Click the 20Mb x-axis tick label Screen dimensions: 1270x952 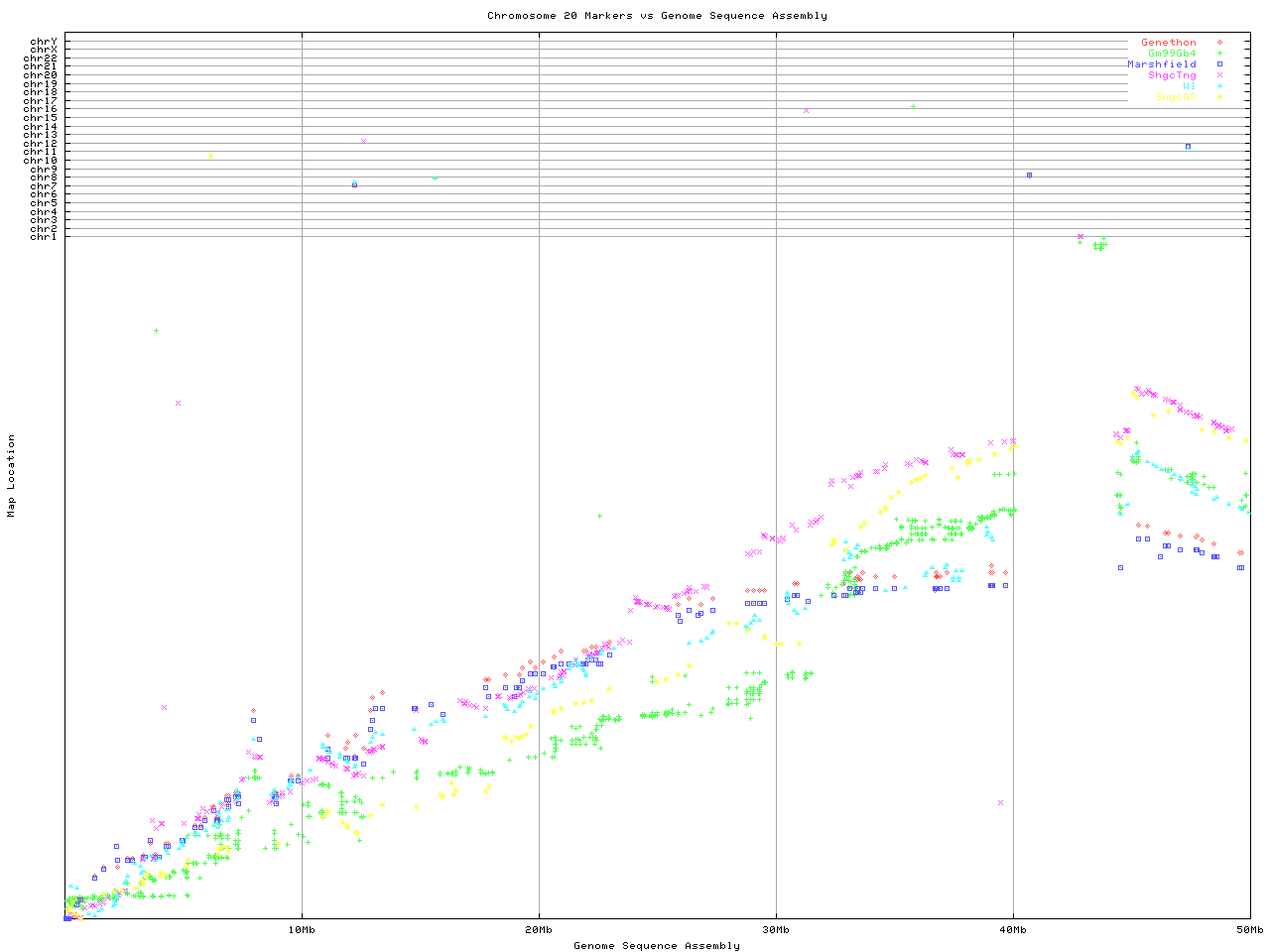[539, 930]
